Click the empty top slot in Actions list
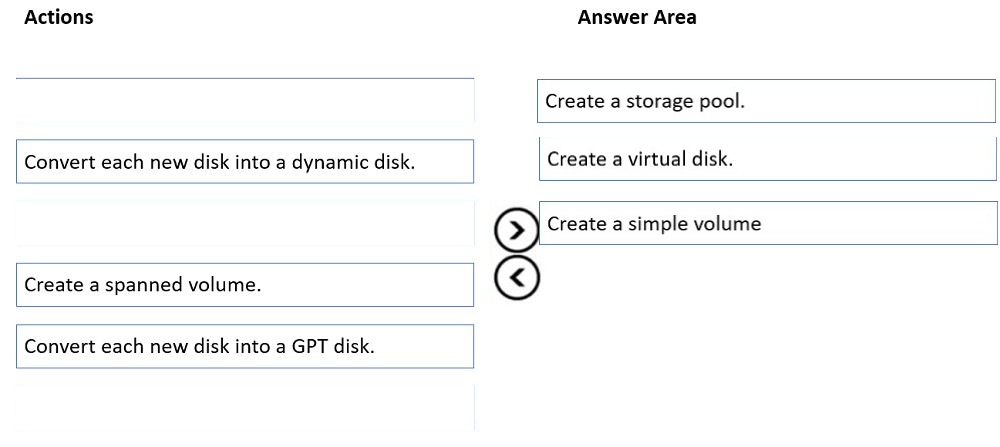 click(x=245, y=100)
